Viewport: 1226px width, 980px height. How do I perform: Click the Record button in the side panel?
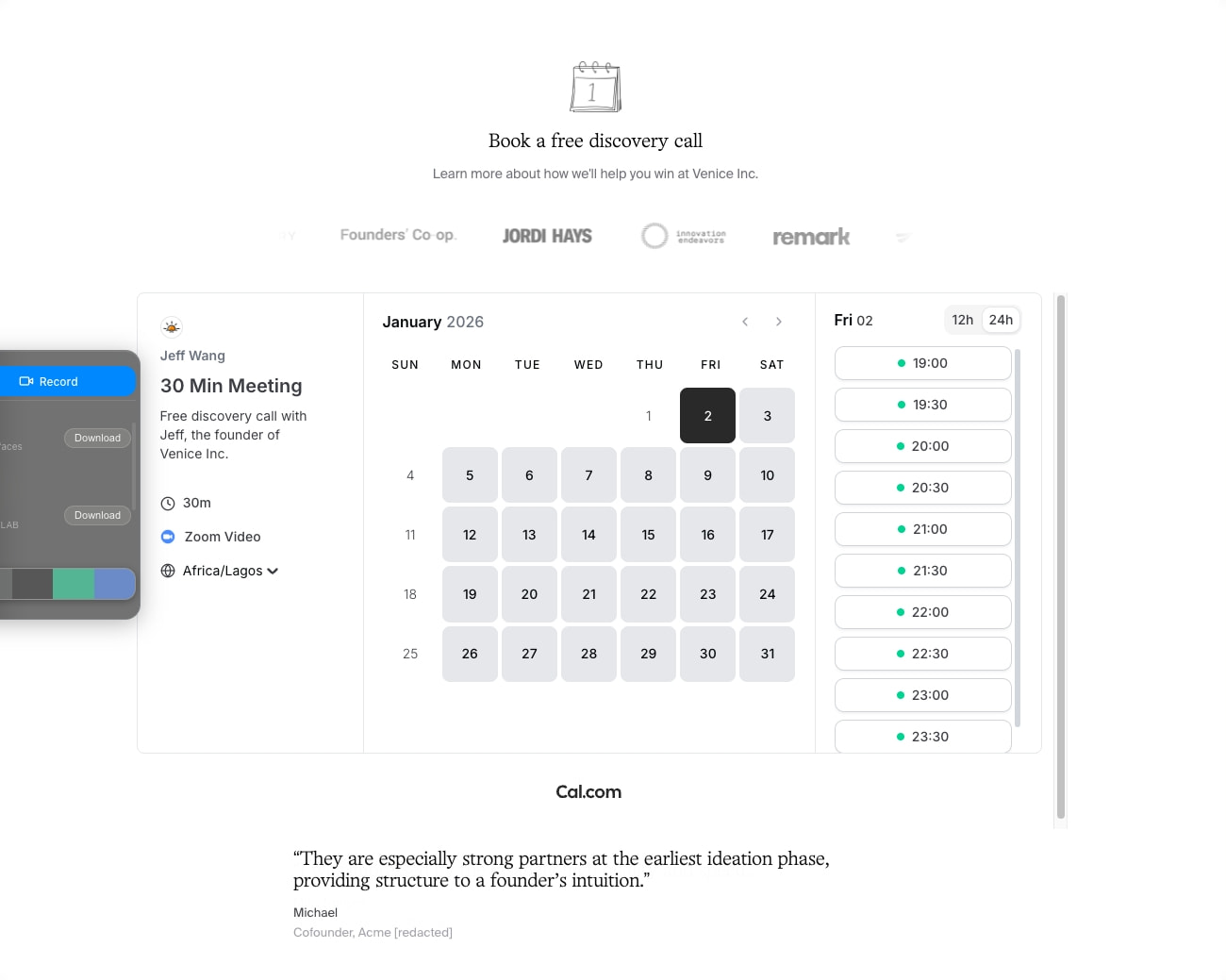tap(68, 381)
